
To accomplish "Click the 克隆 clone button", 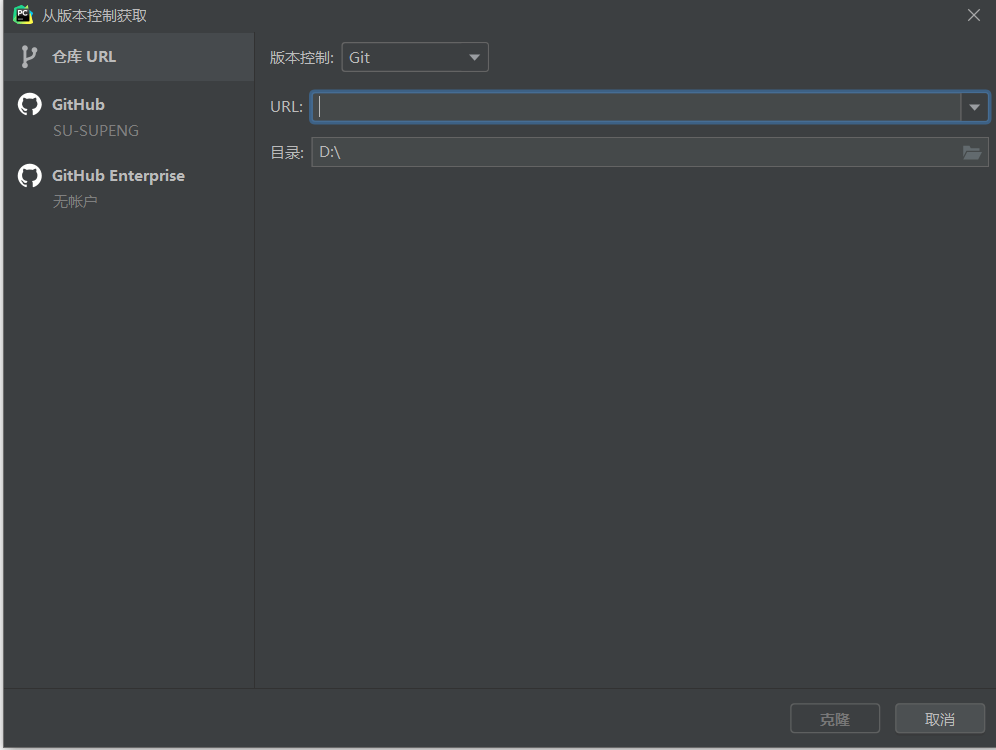I will 835,719.
